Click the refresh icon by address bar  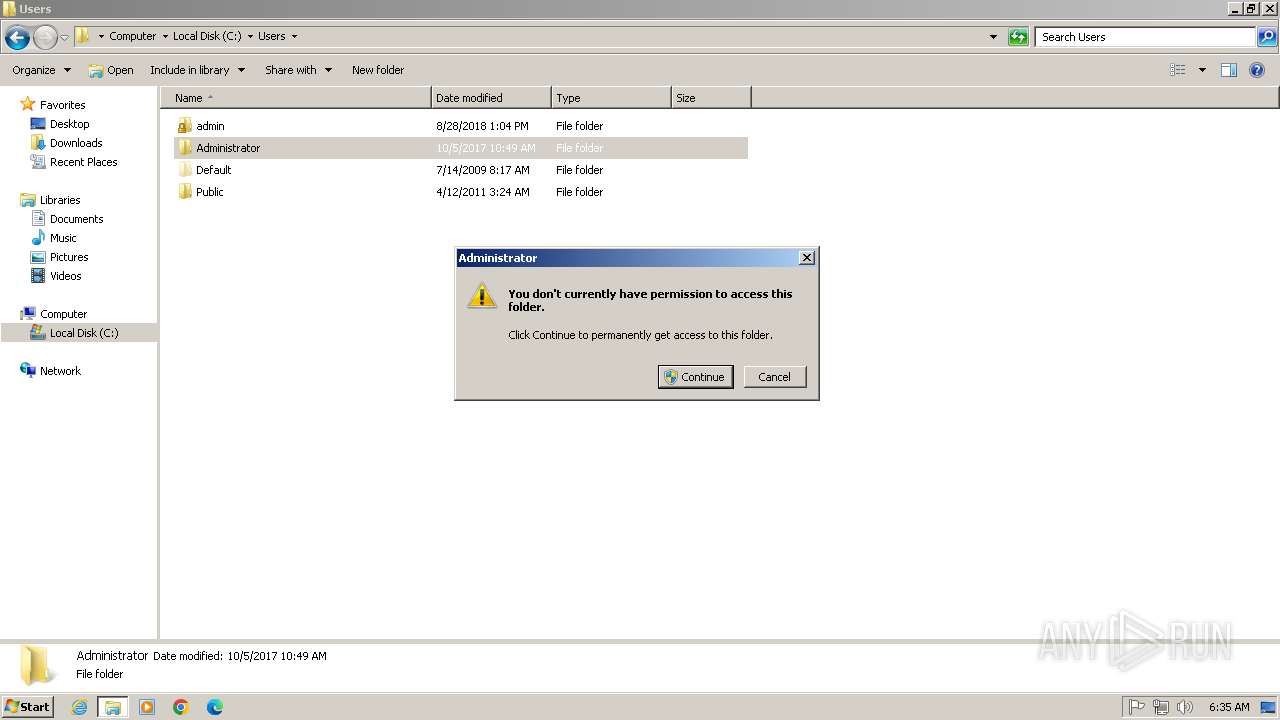(x=1018, y=37)
